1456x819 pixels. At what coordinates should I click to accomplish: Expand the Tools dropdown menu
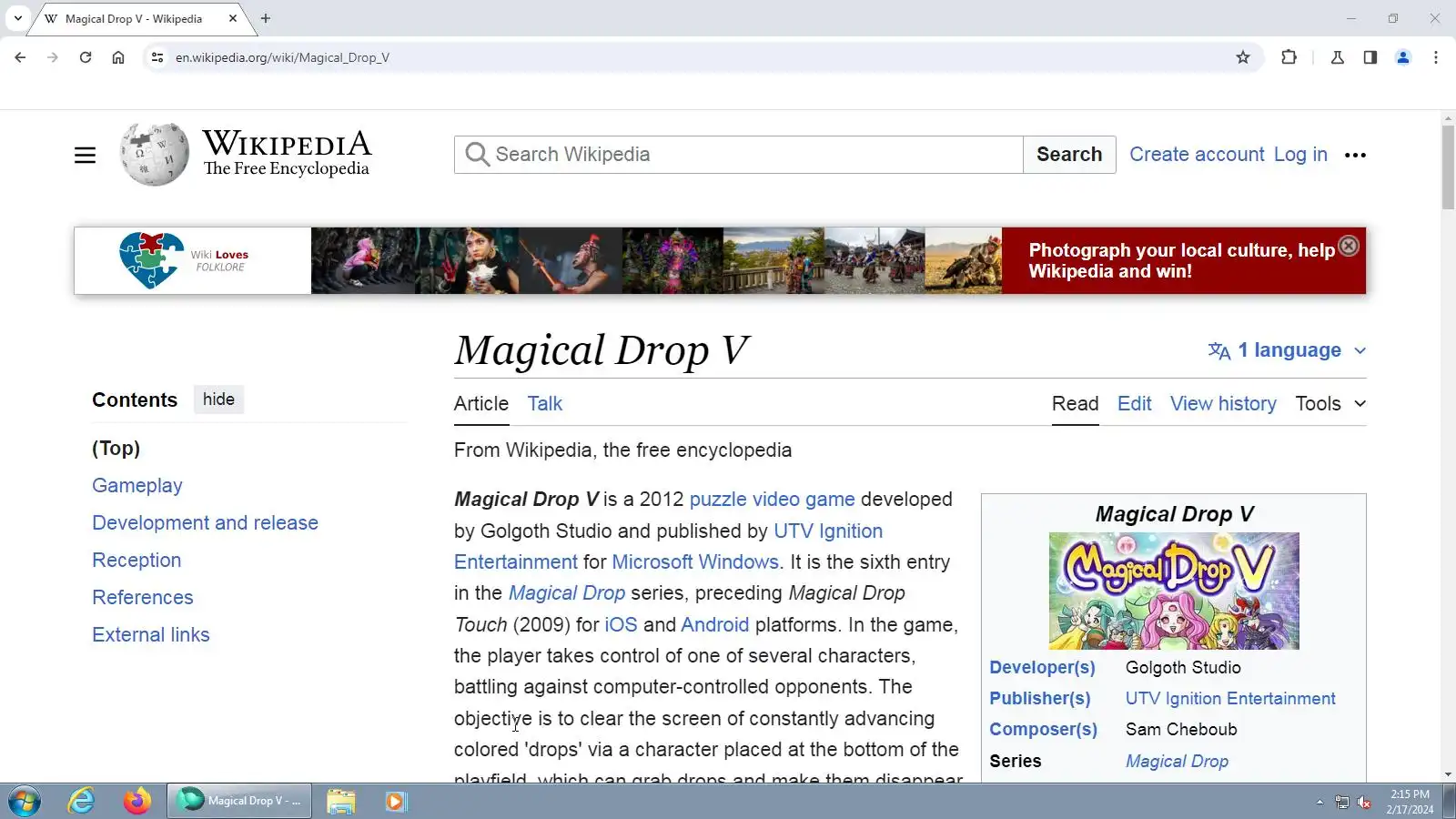(x=1330, y=404)
